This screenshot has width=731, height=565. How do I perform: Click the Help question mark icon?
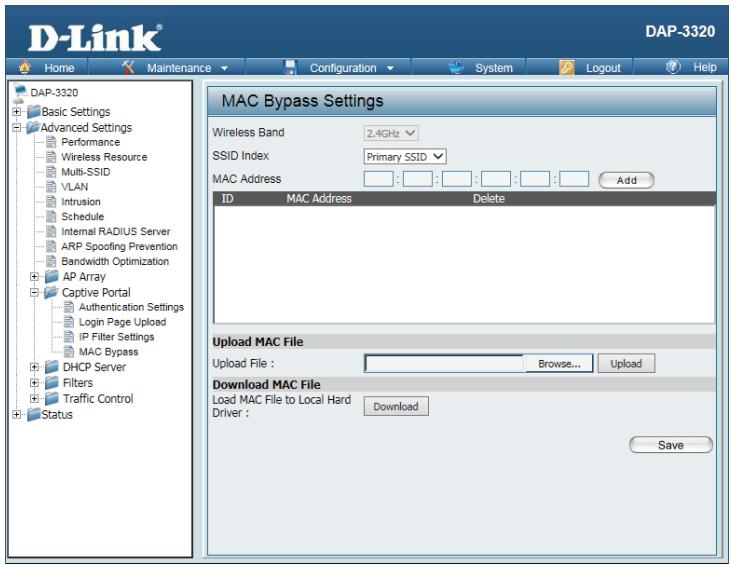pos(673,67)
